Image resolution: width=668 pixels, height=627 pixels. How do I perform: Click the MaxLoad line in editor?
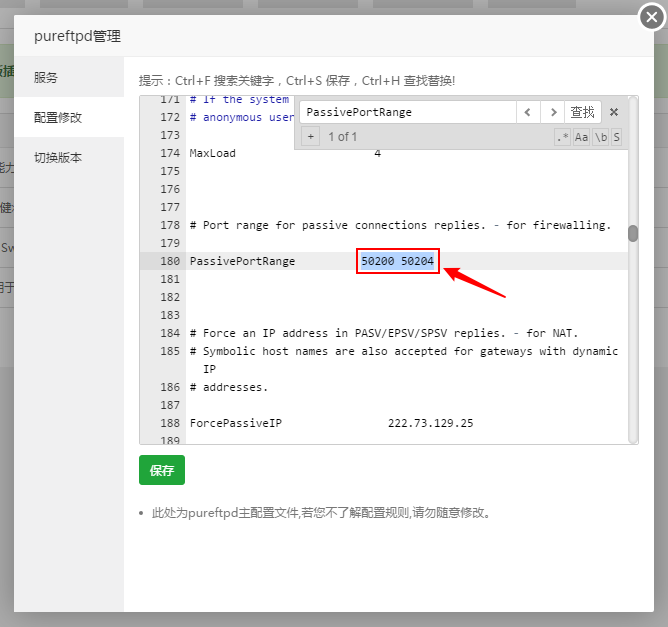click(215, 153)
